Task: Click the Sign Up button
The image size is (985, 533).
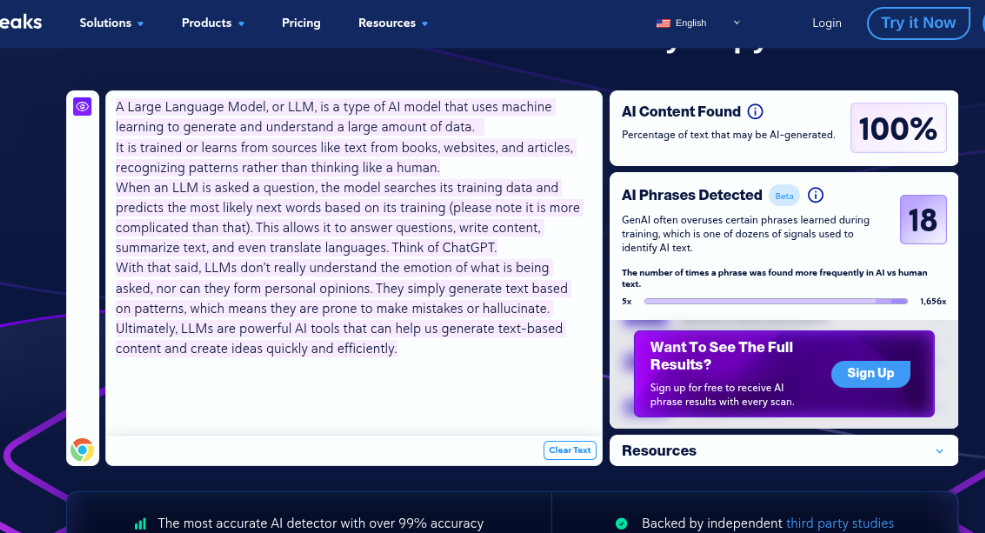Action: click(x=871, y=373)
